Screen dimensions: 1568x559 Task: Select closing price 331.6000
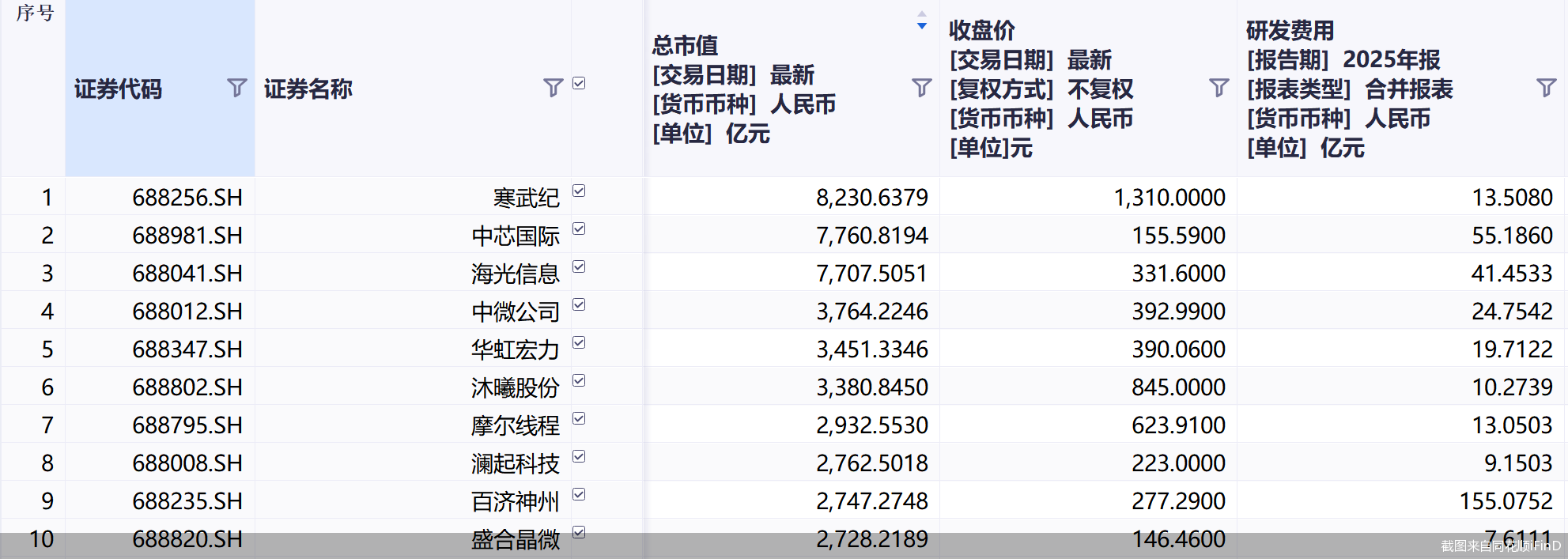pos(1179,274)
